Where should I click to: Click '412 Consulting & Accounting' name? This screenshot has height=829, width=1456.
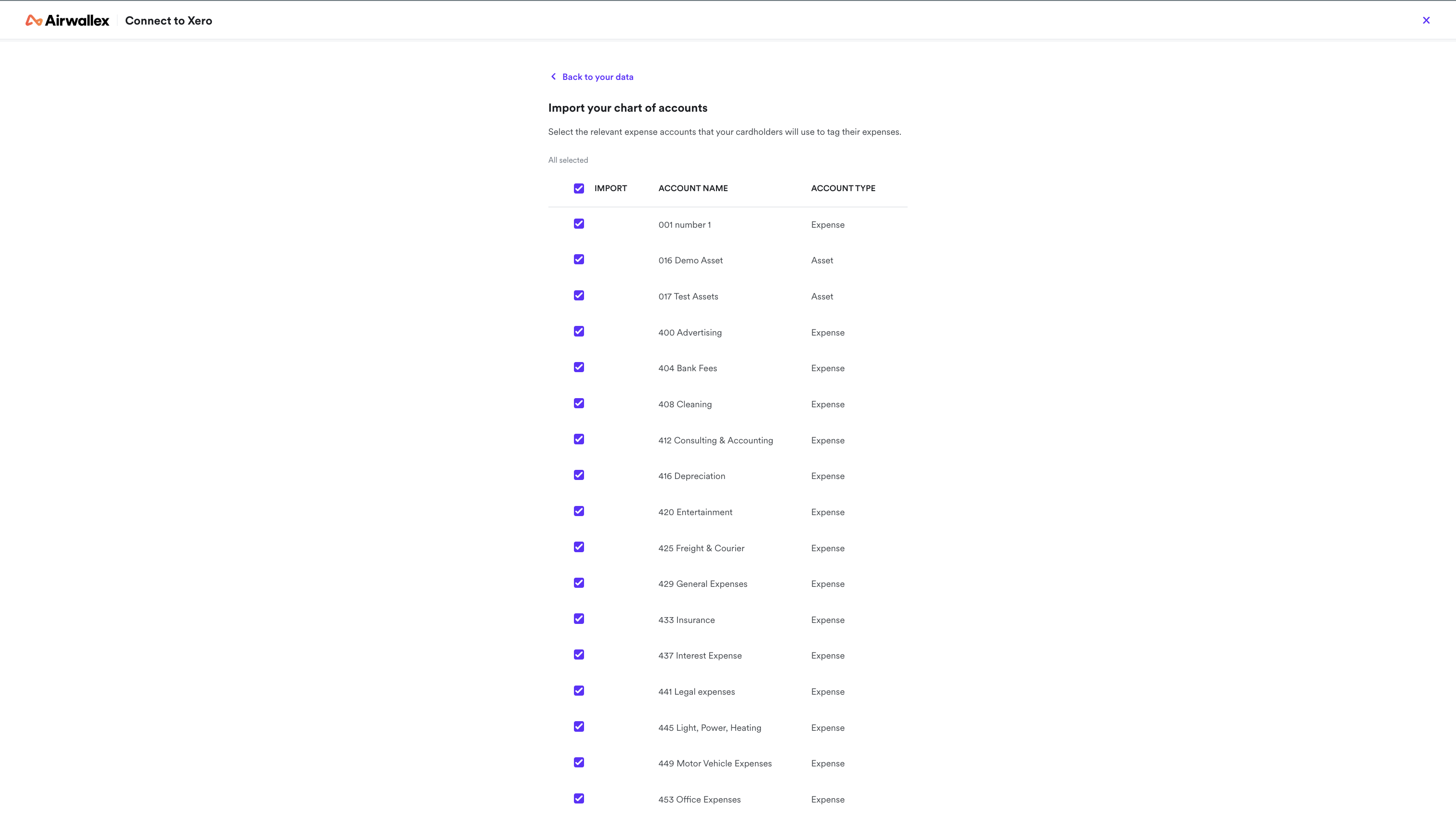(715, 440)
